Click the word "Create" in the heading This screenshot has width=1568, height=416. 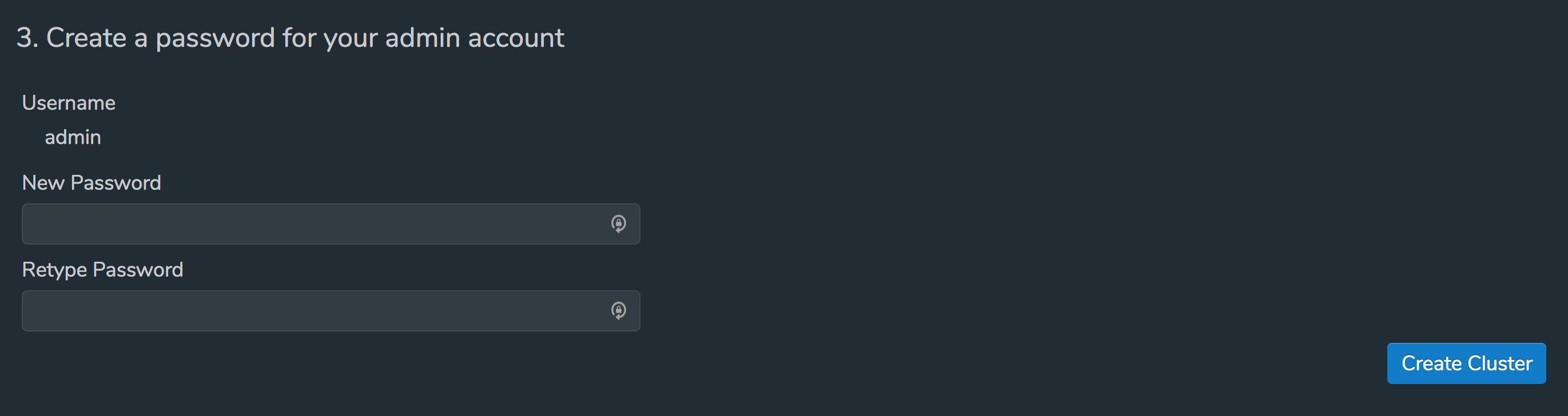(x=86, y=38)
